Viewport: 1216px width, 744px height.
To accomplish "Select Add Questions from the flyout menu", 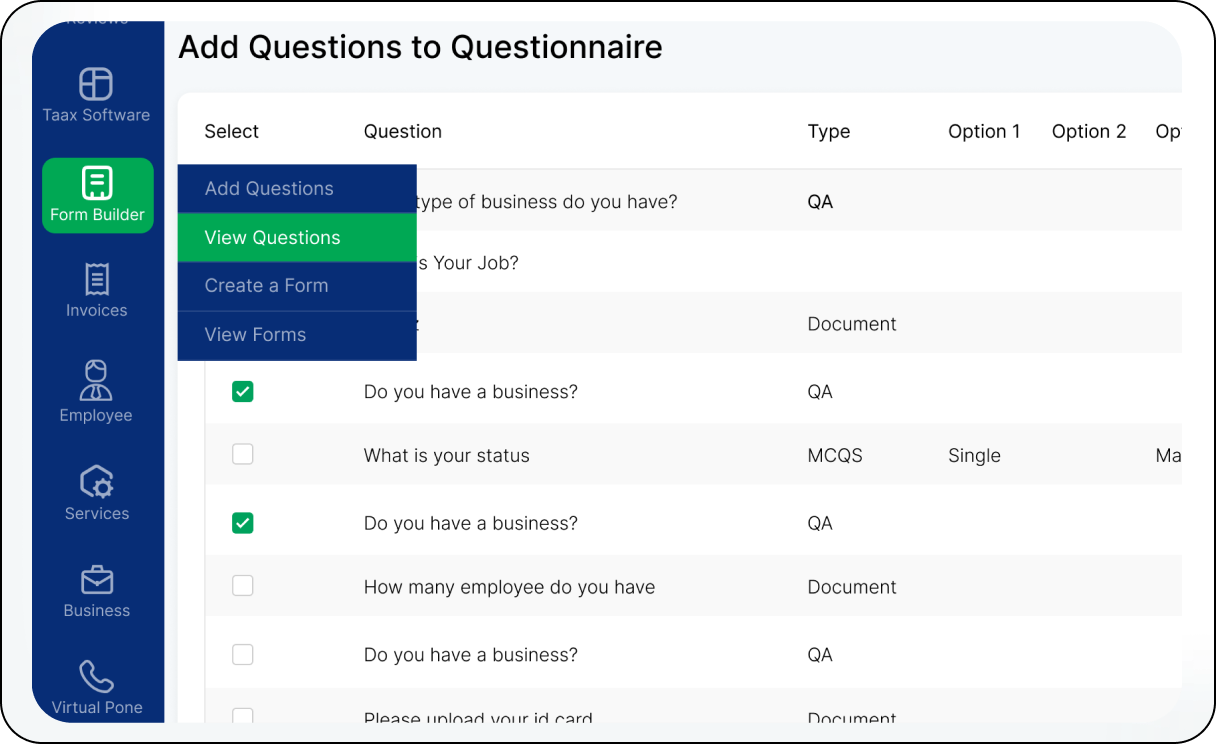I will coord(269,189).
